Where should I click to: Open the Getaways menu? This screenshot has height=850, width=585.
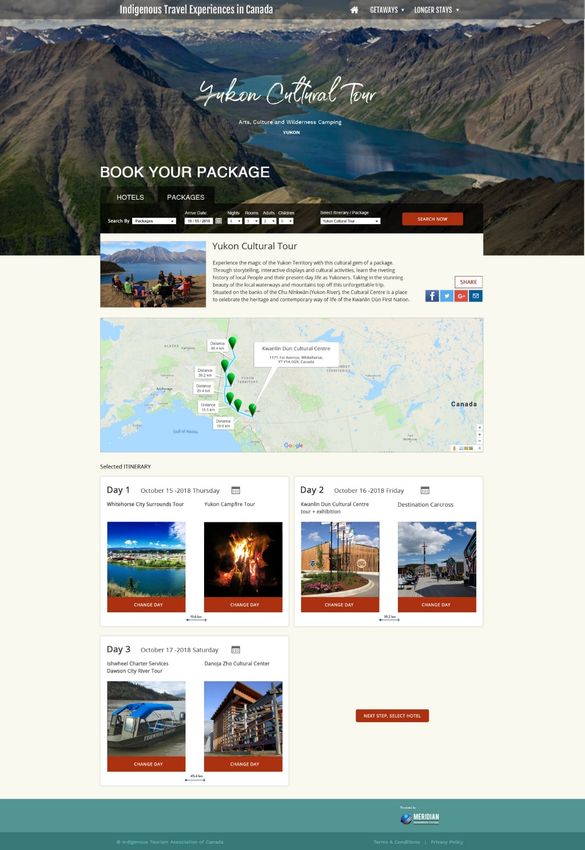coord(387,10)
